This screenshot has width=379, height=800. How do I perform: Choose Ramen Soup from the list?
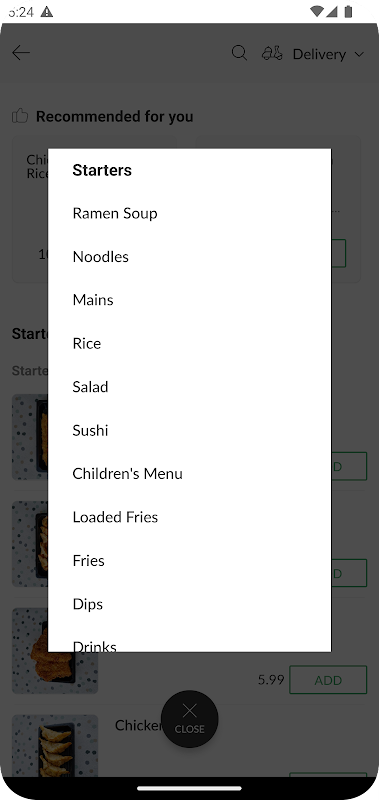tap(115, 213)
